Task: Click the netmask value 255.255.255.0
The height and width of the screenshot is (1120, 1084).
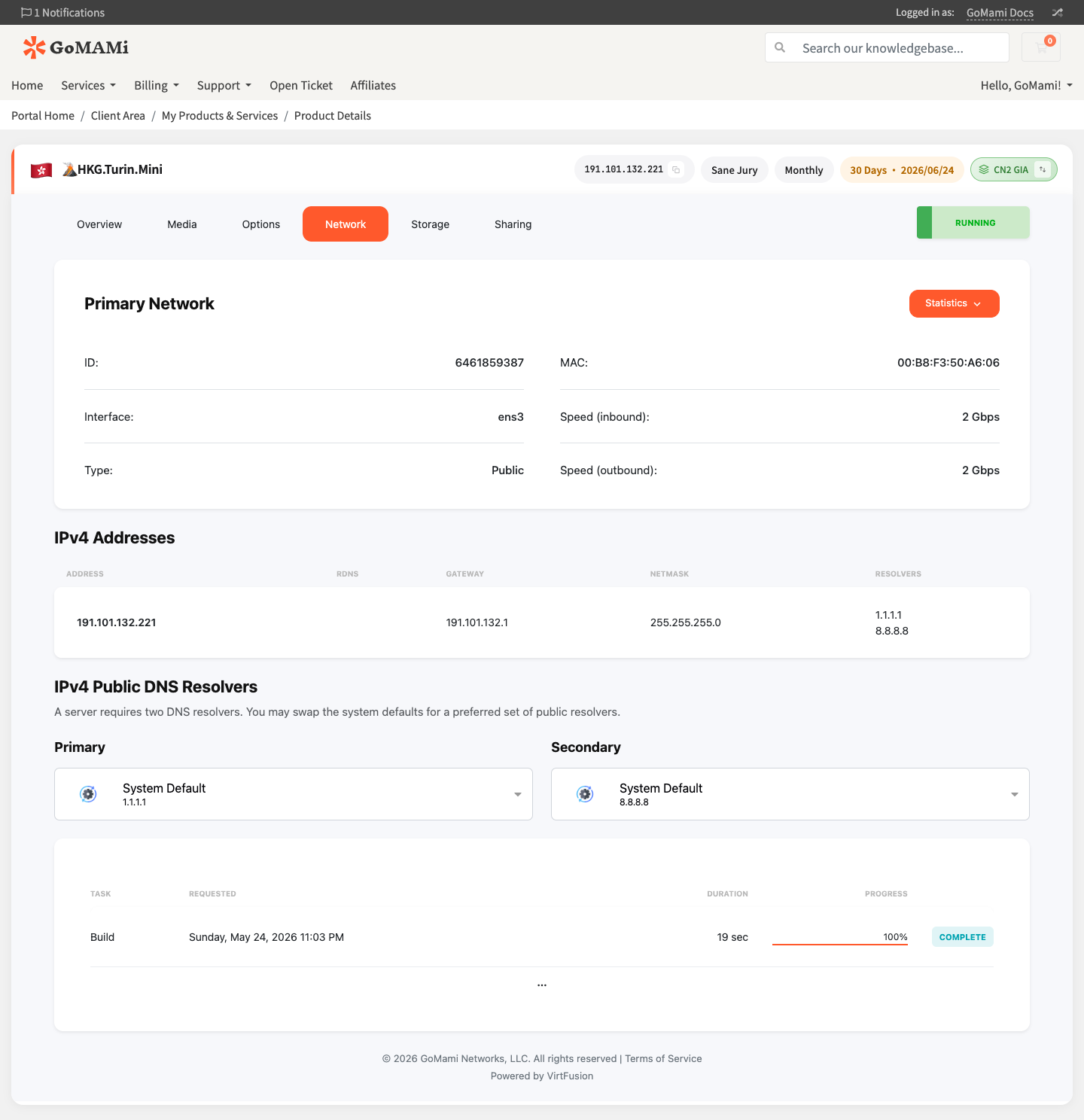Action: coord(686,622)
